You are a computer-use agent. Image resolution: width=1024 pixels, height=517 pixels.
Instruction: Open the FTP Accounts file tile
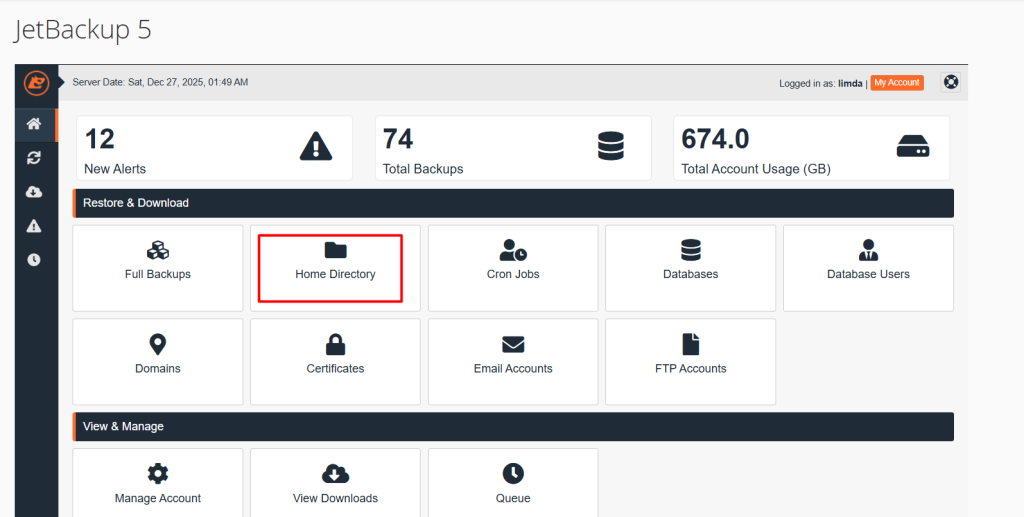click(690, 362)
